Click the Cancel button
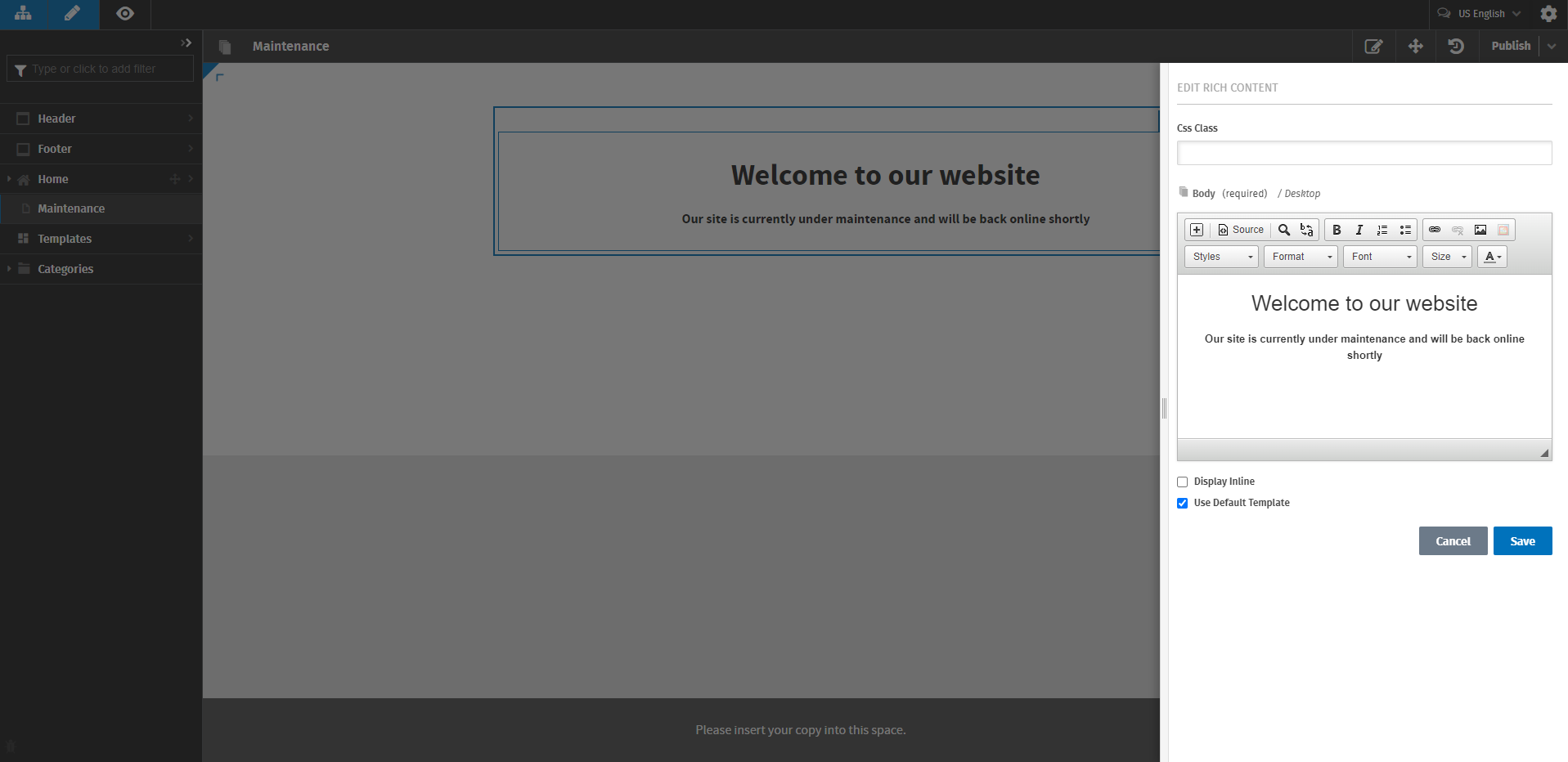This screenshot has width=1568, height=762. tap(1453, 540)
